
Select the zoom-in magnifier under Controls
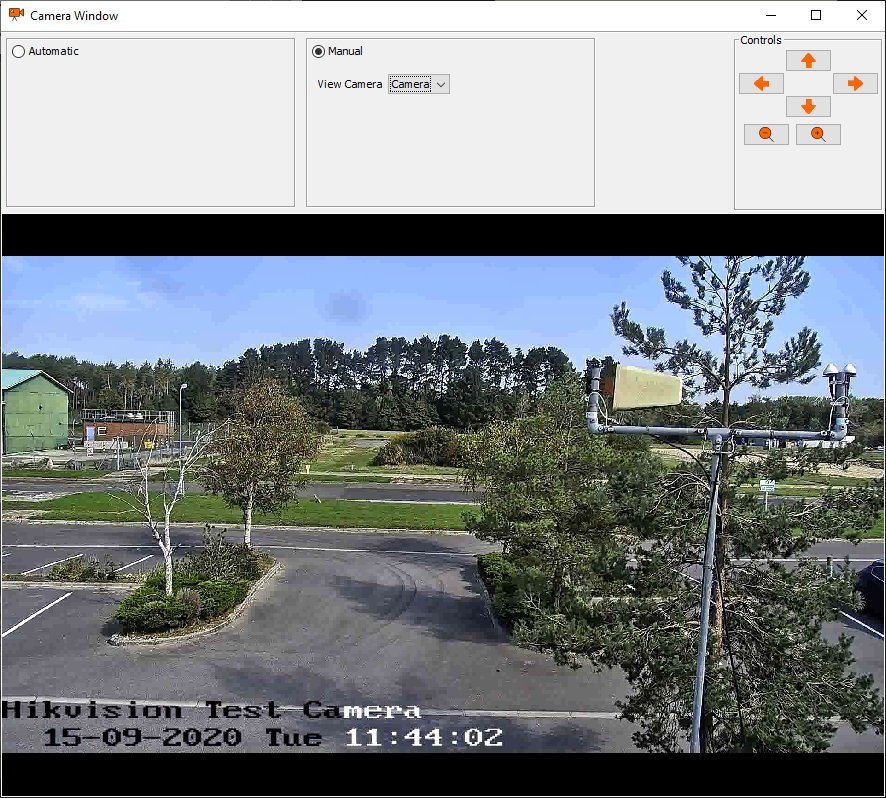pos(818,133)
